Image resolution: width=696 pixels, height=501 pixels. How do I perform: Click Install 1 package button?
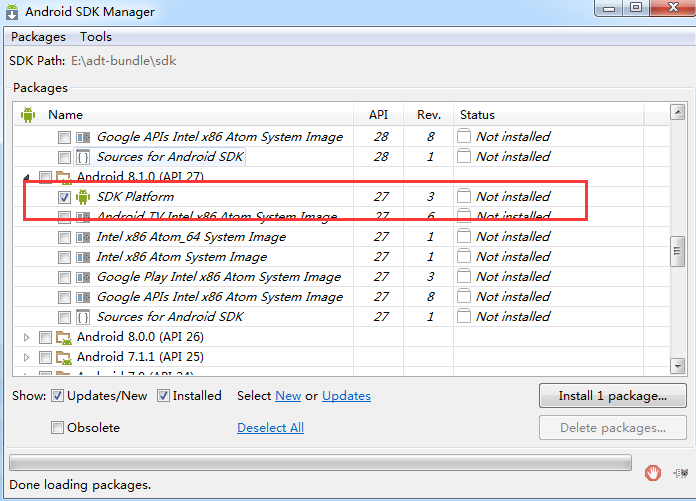[613, 395]
